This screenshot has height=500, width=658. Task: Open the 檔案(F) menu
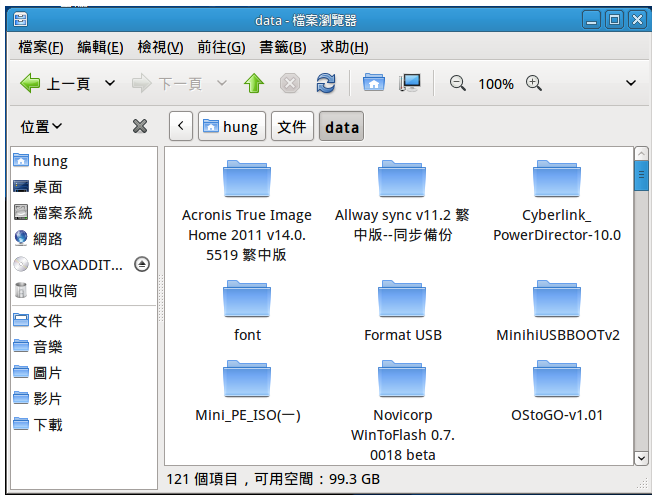click(41, 47)
